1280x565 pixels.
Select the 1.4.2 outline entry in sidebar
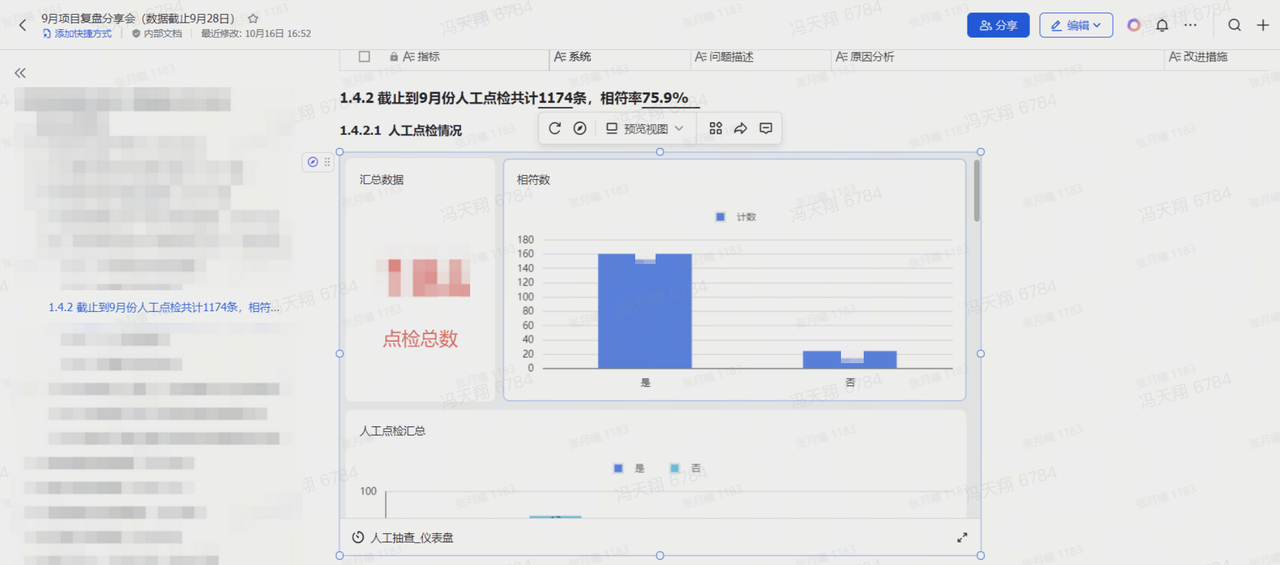(x=163, y=307)
